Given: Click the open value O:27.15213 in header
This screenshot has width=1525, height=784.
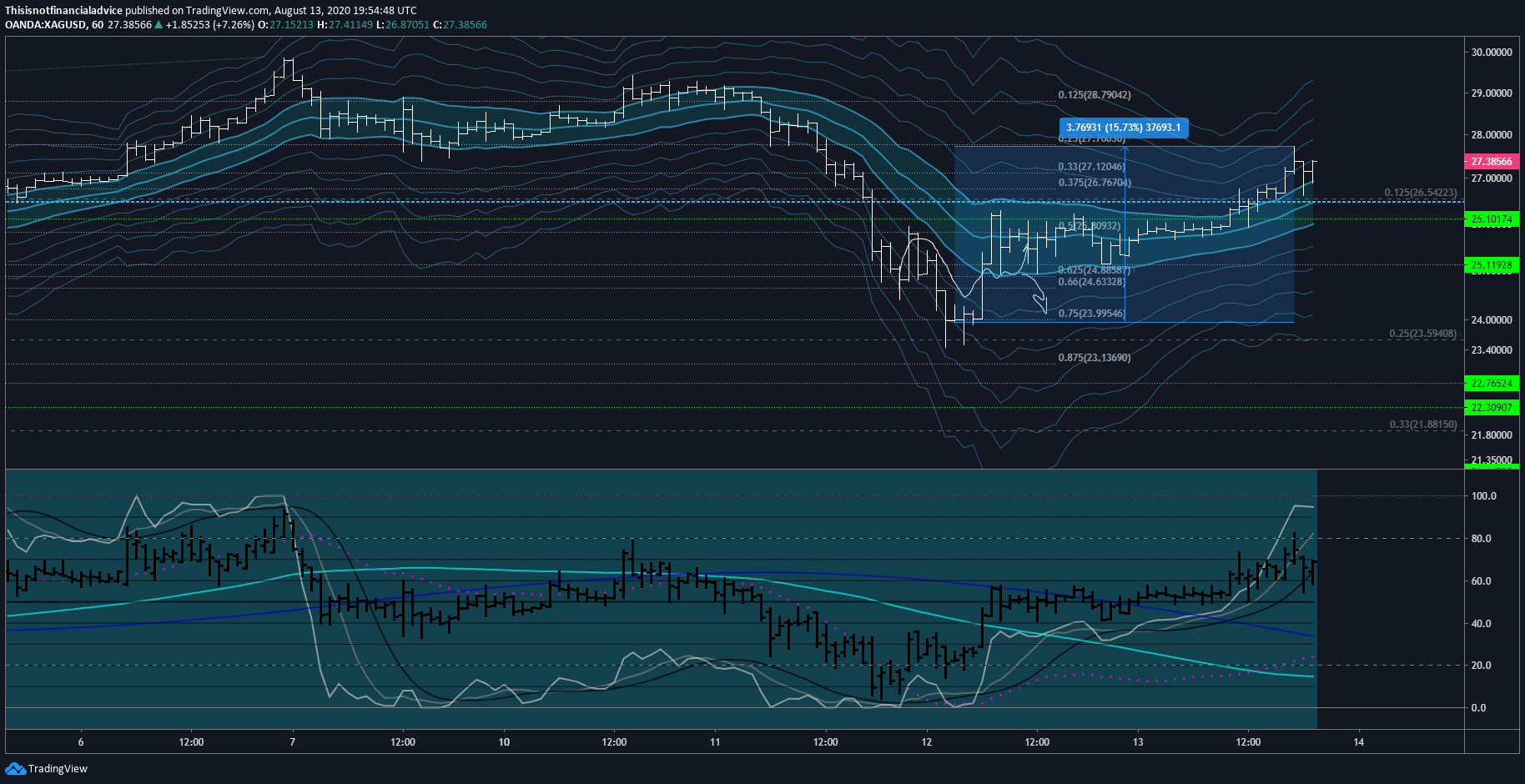Looking at the screenshot, I should click(x=285, y=25).
